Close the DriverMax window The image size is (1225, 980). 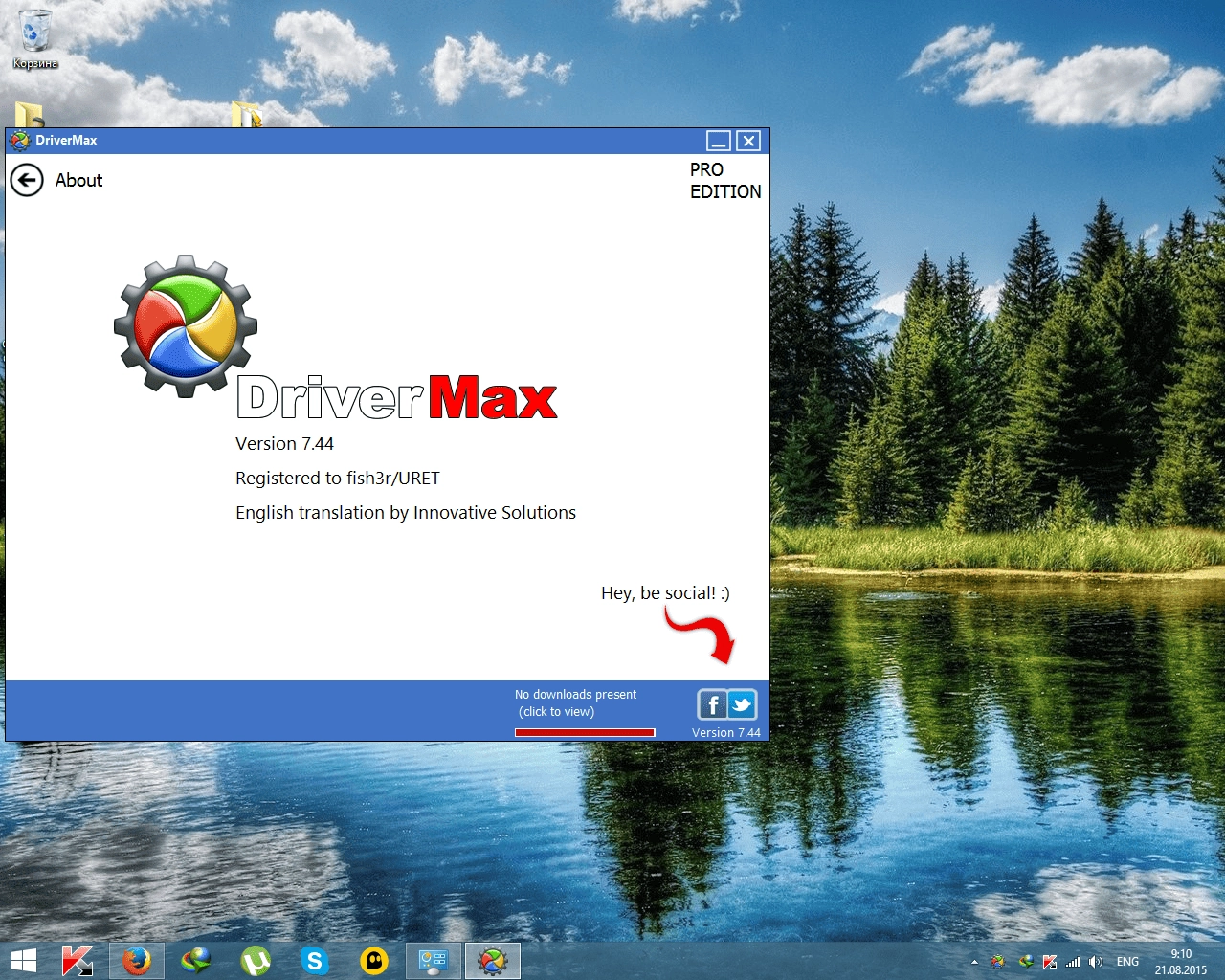[x=749, y=141]
